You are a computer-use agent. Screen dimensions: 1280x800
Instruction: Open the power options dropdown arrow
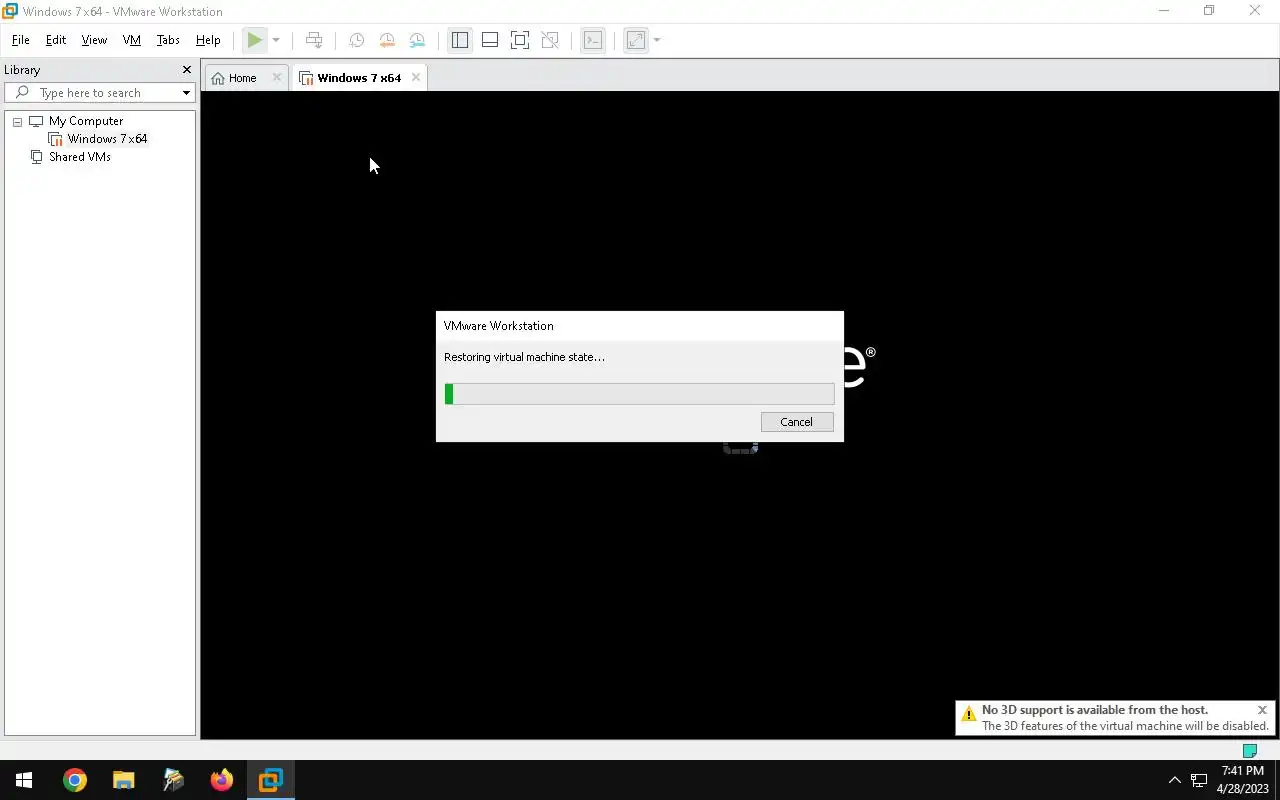[x=276, y=40]
